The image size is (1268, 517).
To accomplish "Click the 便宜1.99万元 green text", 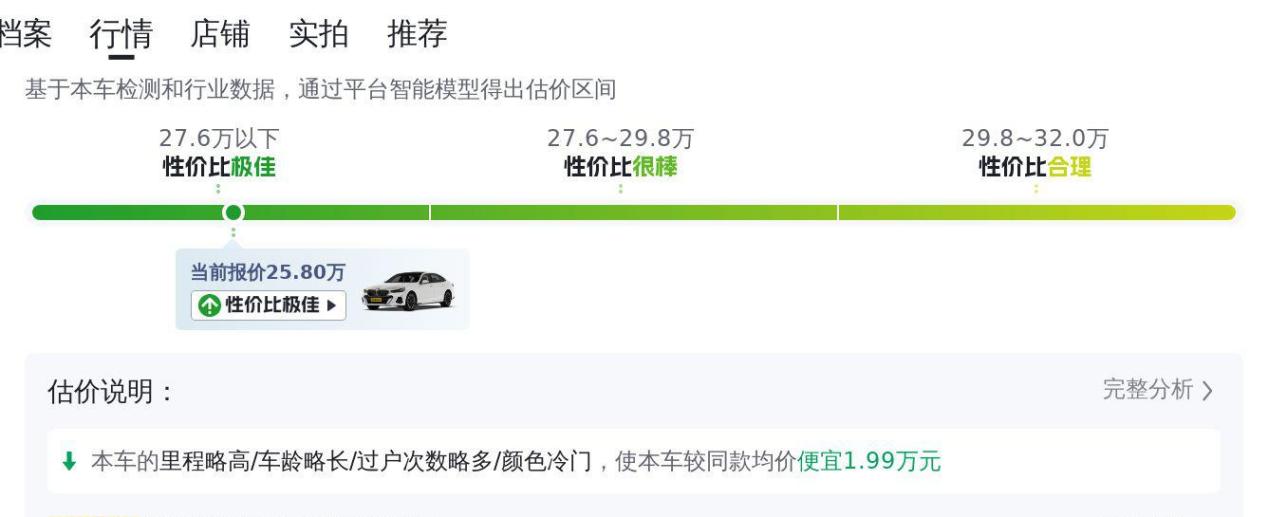I will point(869,461).
